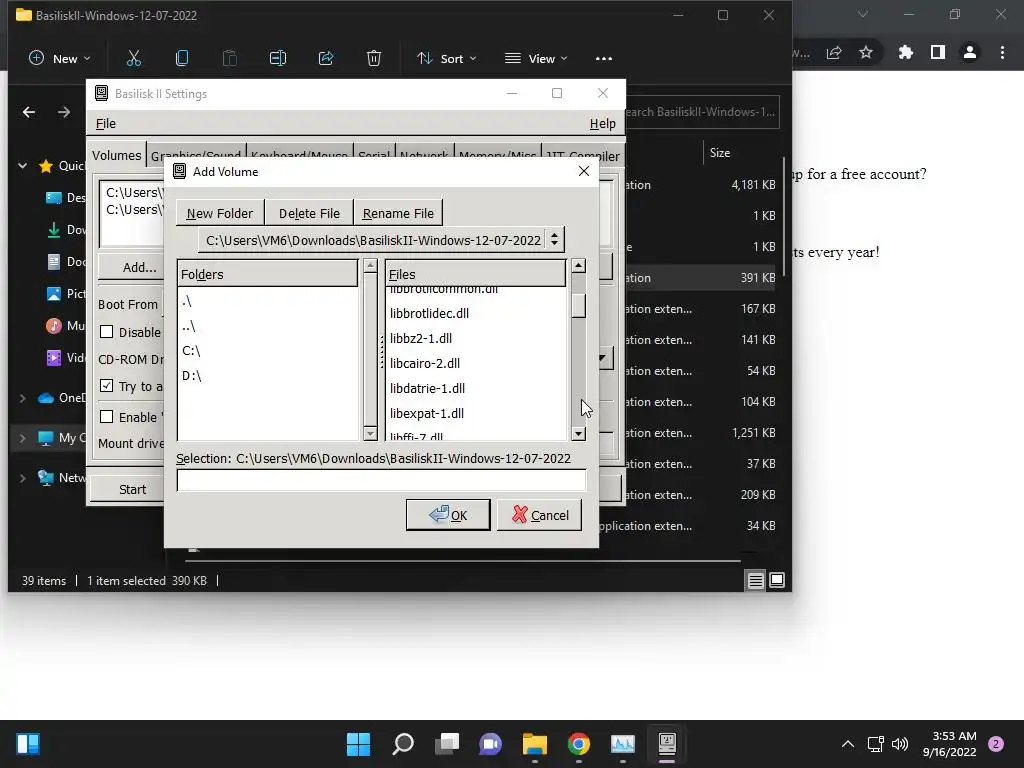Click the New Folder button
Image resolution: width=1024 pixels, height=768 pixels.
click(x=219, y=214)
